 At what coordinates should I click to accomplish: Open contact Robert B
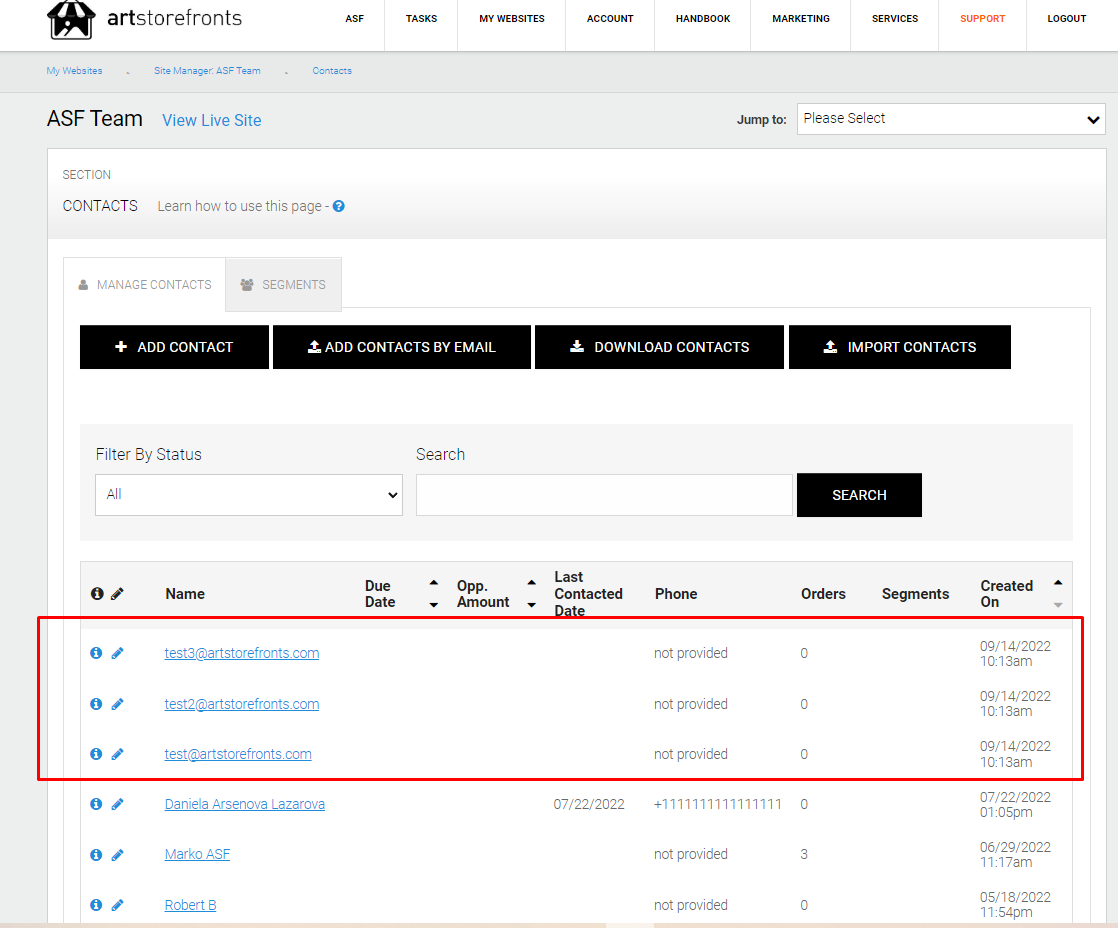(x=190, y=905)
